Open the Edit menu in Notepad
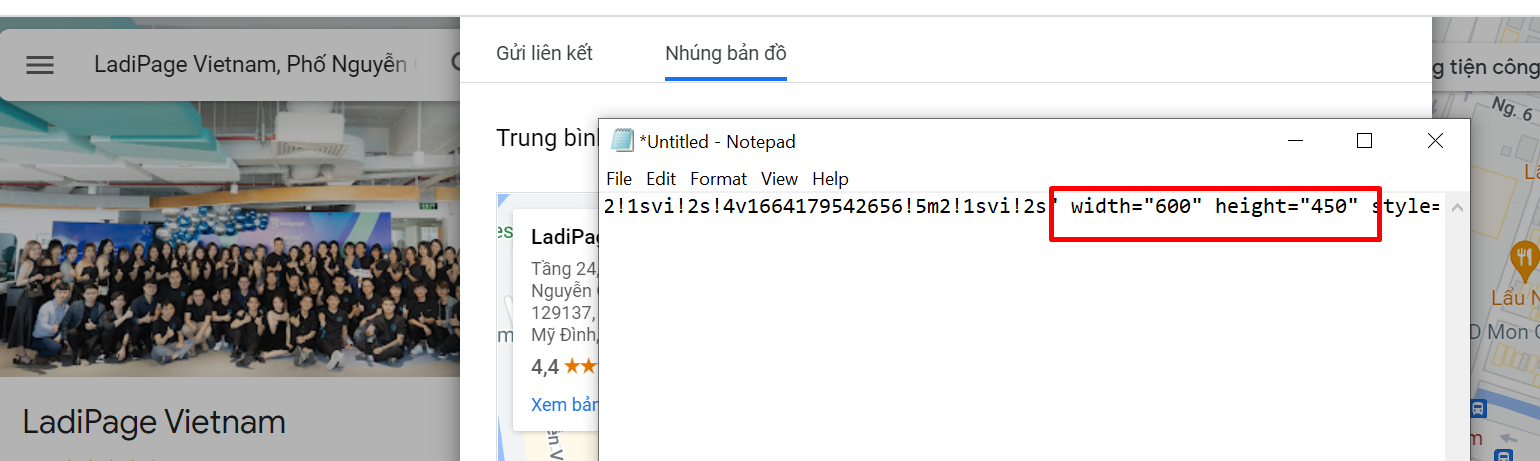Viewport: 1540px width, 461px height. 661,179
